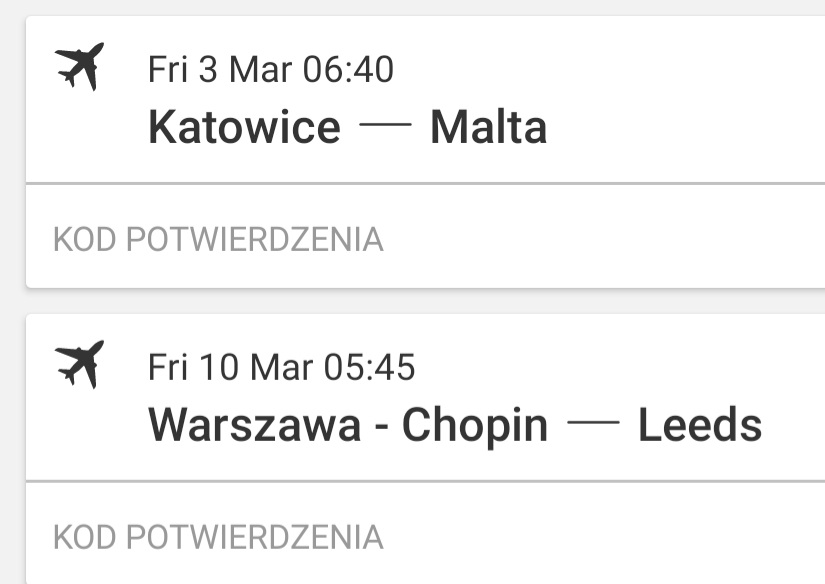
Task: Tap Kod Potwierdzenia under Katowice flight
Action: pyautogui.click(x=218, y=239)
